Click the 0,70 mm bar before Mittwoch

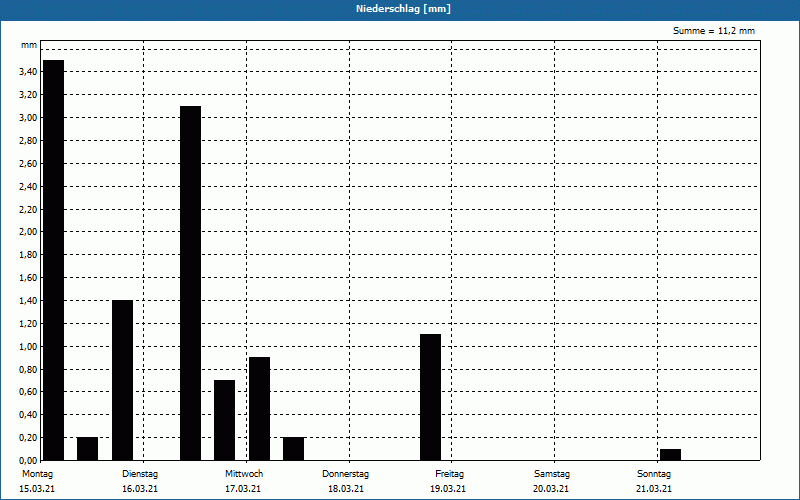224,420
